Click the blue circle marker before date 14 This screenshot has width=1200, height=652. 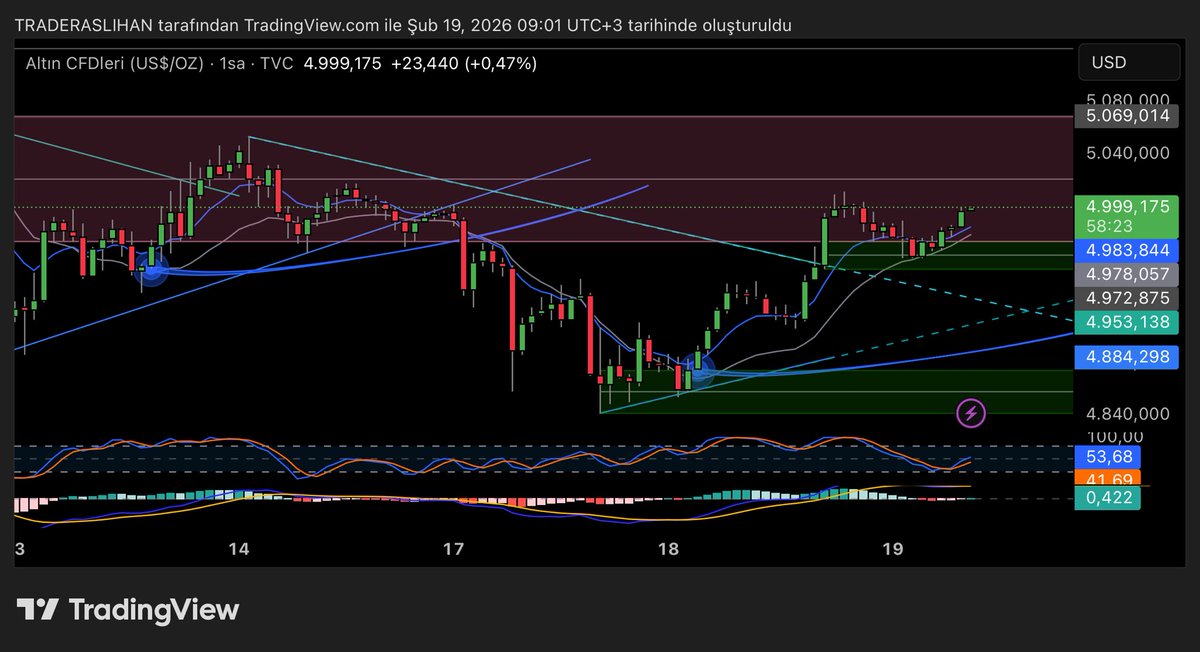[152, 268]
